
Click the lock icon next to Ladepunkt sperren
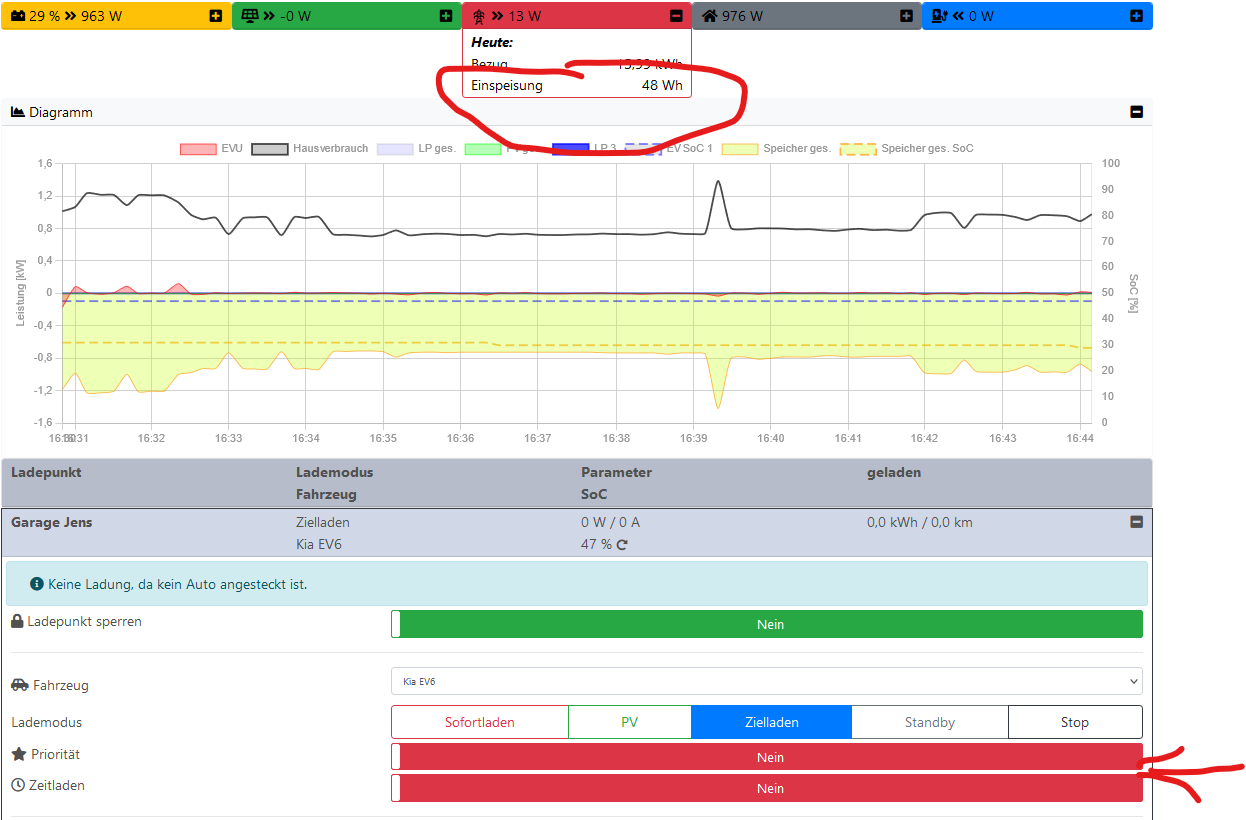[x=17, y=622]
